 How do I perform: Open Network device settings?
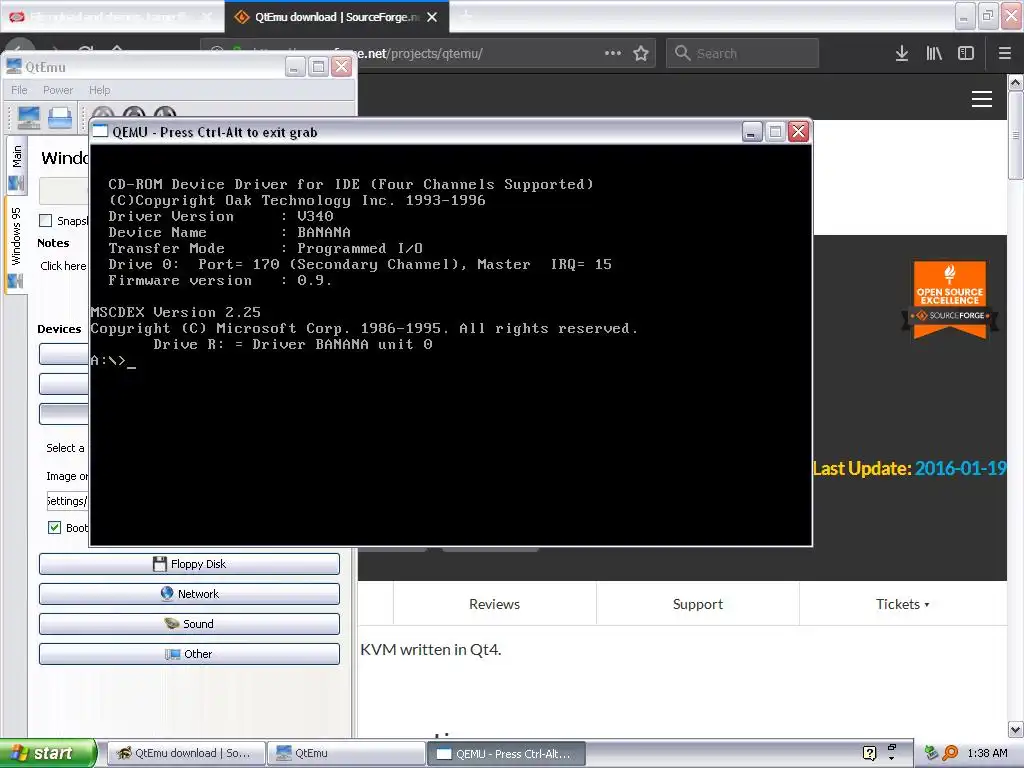[189, 594]
